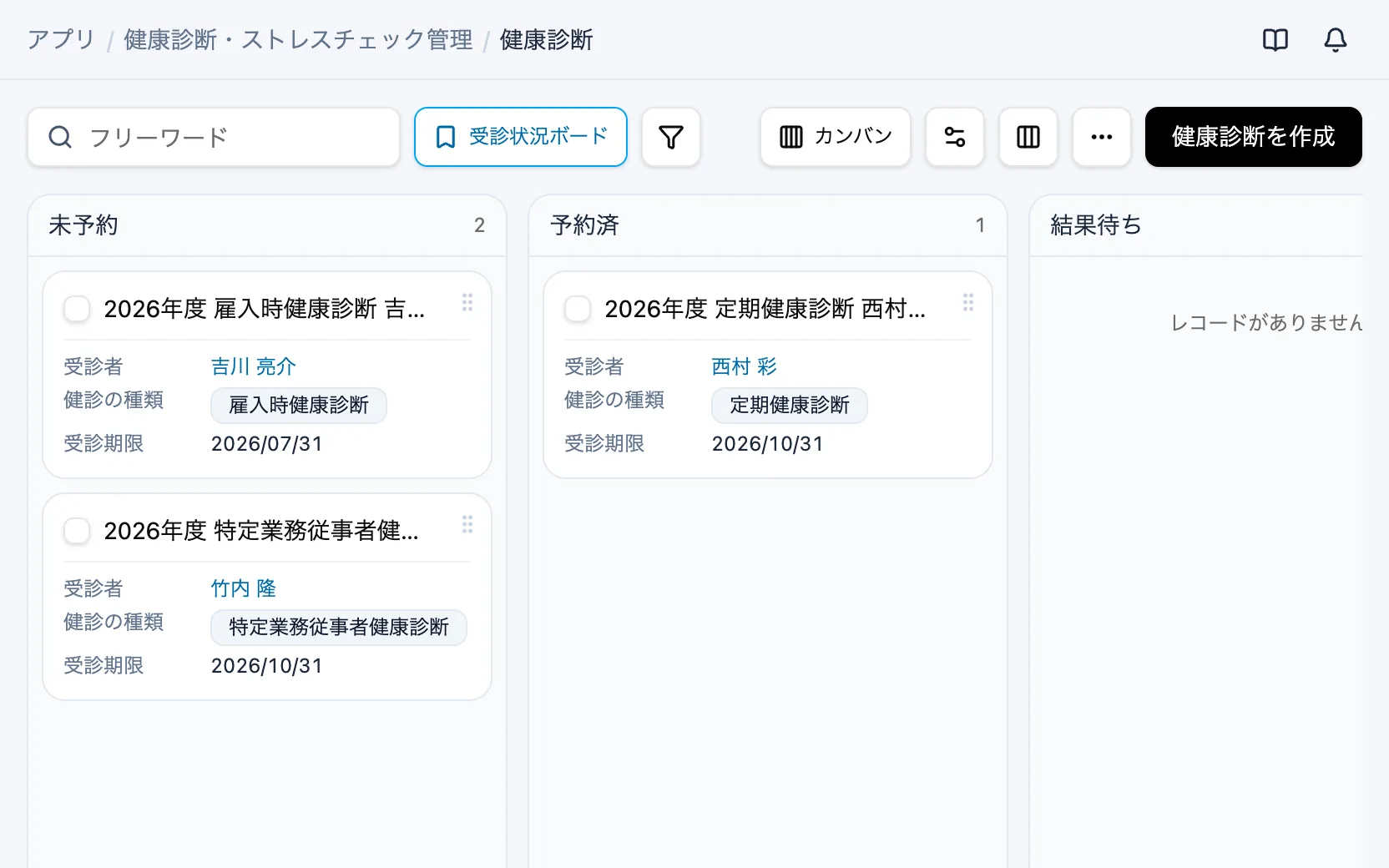The height and width of the screenshot is (868, 1389).
Task: Select checkbox on 定期健康診断 西村 card
Action: tap(578, 309)
